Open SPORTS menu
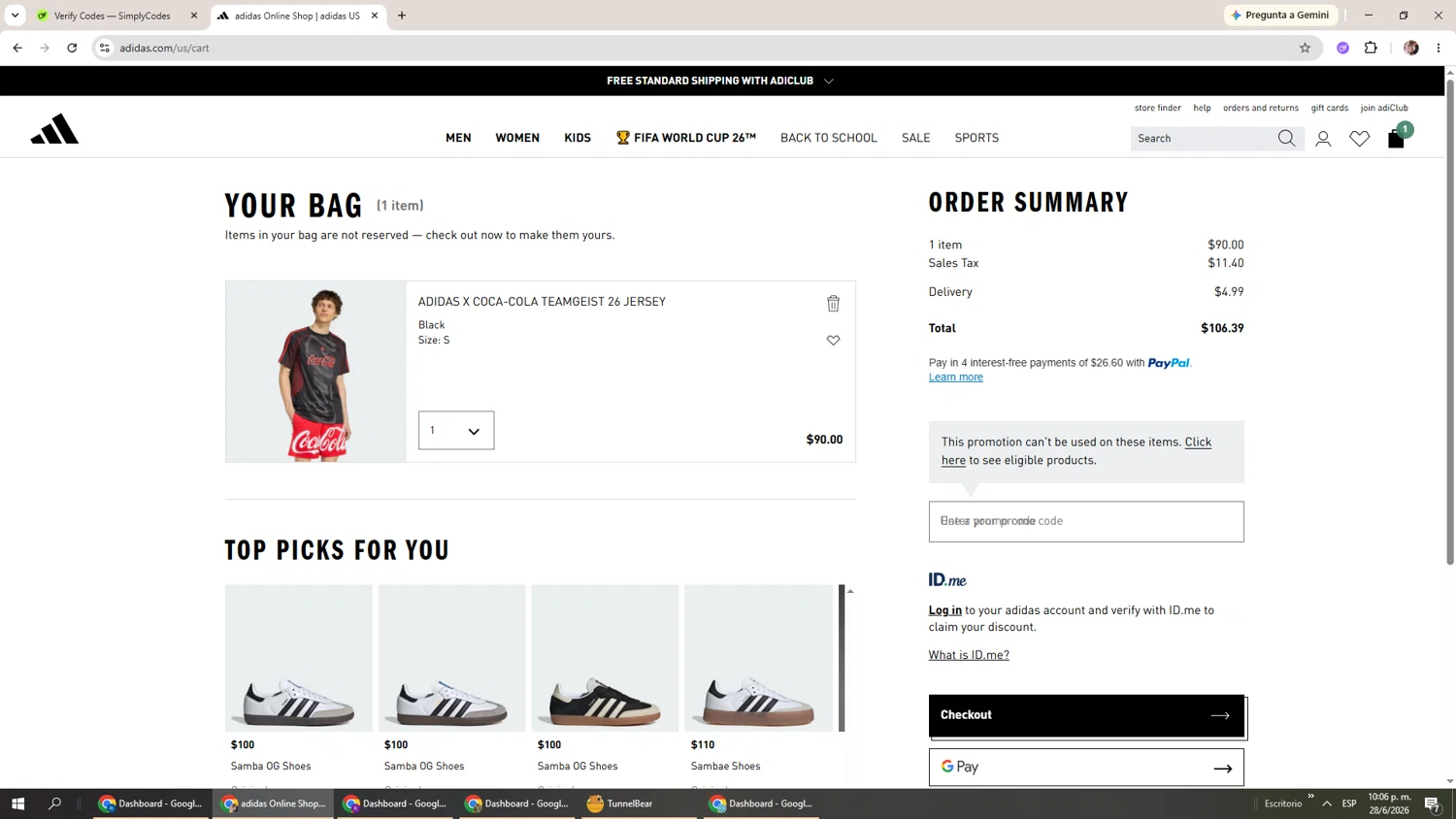Viewport: 1456px width, 819px height. coord(976,138)
